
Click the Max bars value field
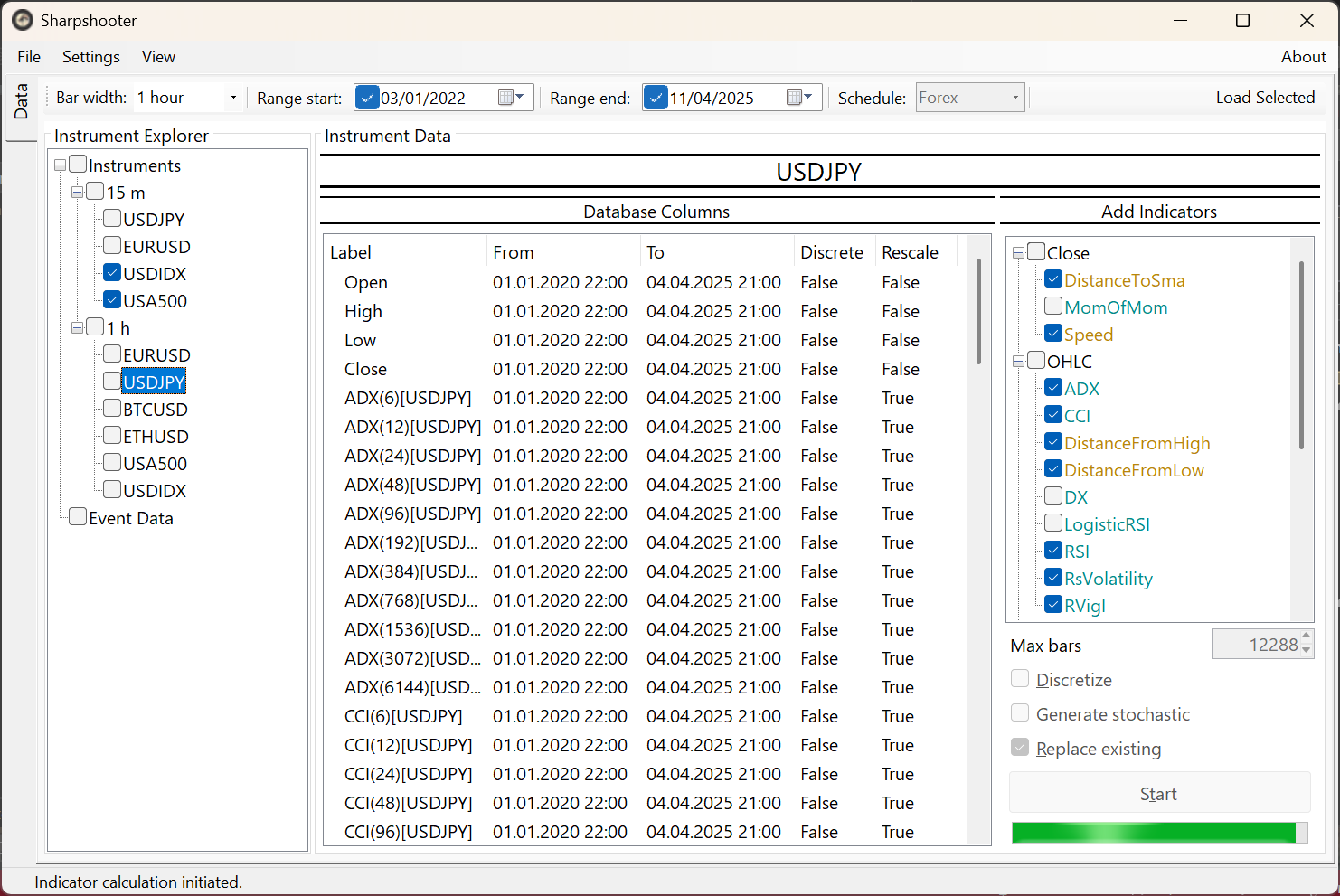[x=1255, y=644]
